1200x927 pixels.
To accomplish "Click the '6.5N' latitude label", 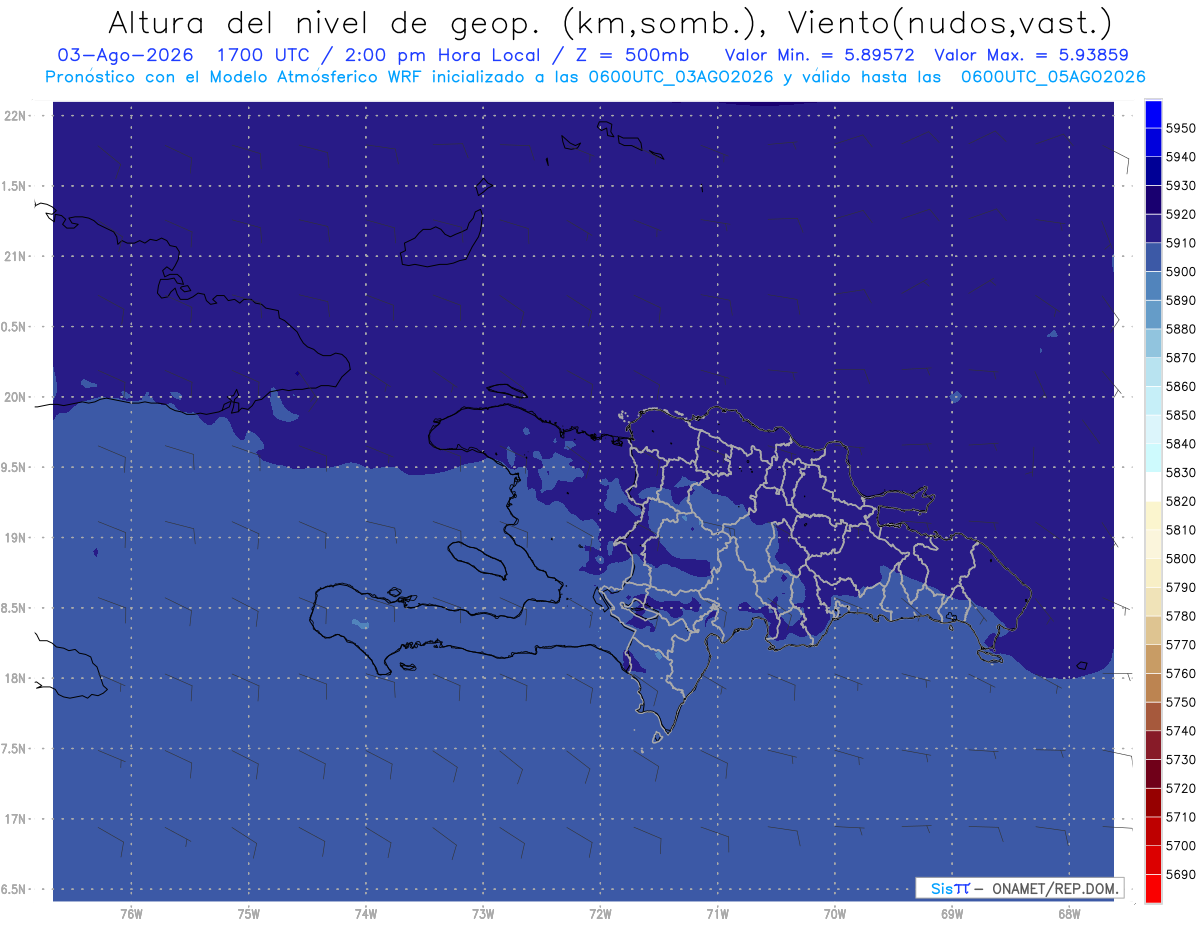I will (x=15, y=889).
